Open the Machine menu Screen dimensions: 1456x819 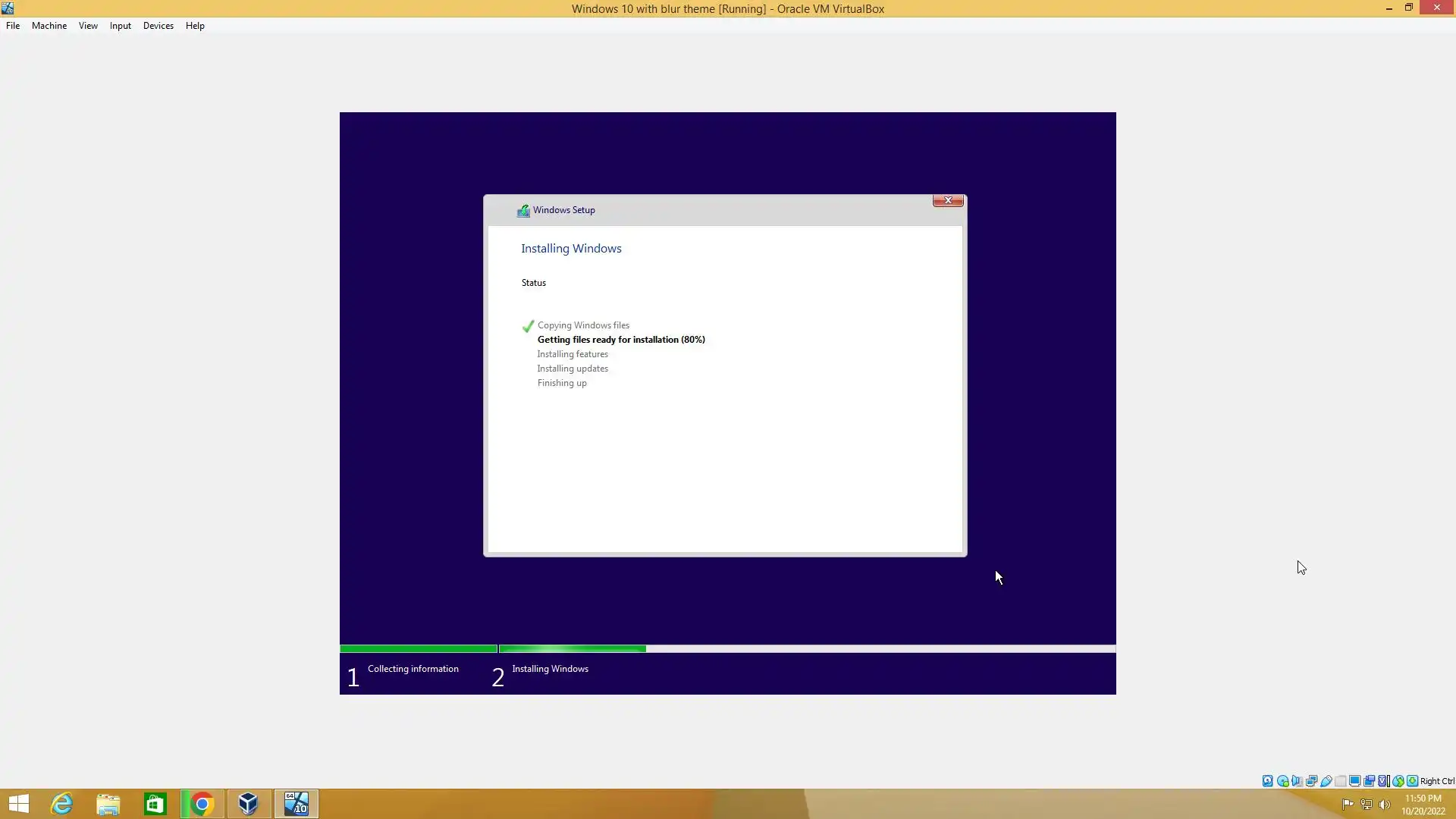coord(49,26)
